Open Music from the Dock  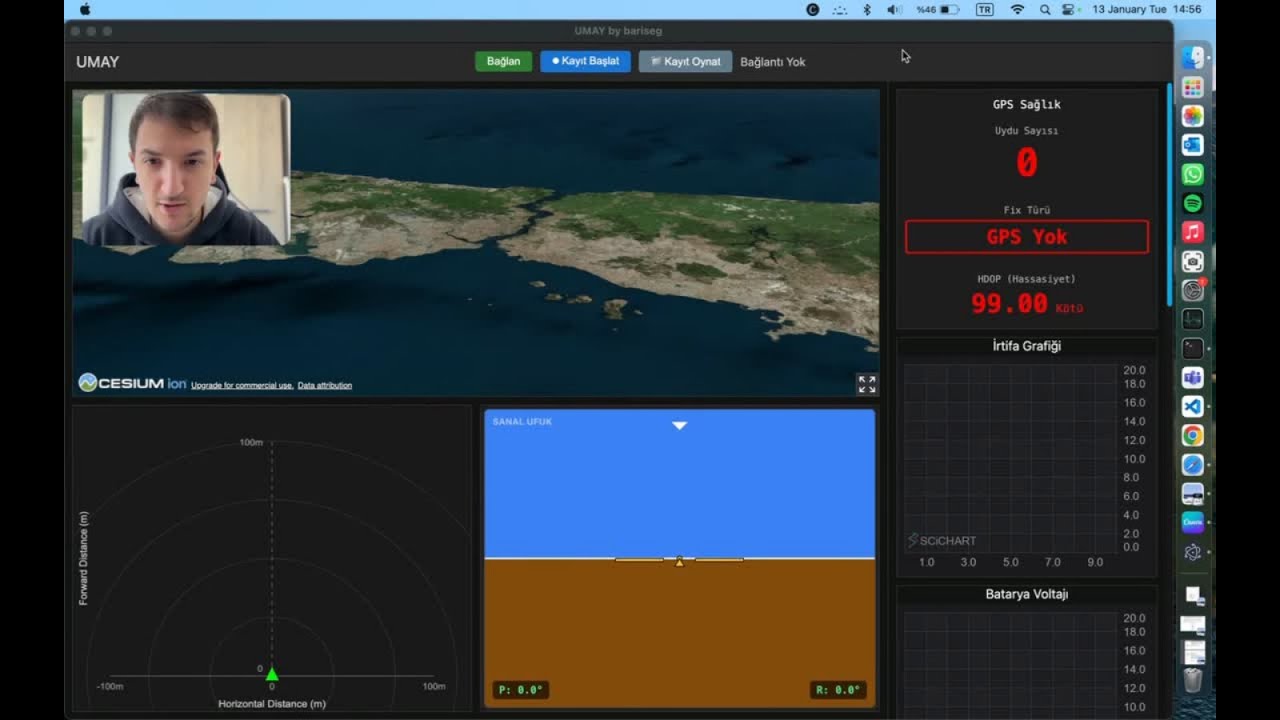point(1193,232)
